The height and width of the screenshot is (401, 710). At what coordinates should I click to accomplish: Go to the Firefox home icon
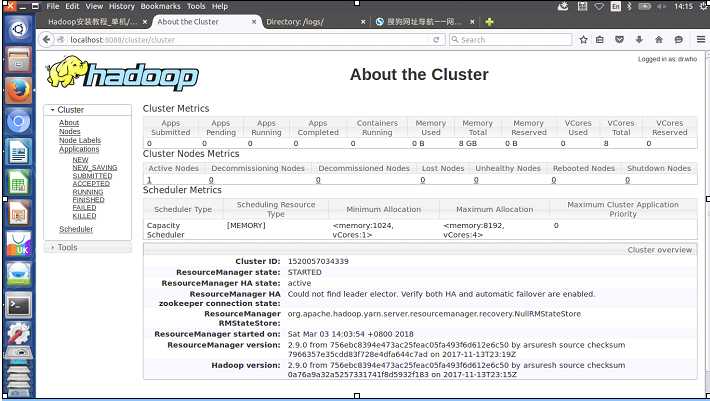click(659, 40)
